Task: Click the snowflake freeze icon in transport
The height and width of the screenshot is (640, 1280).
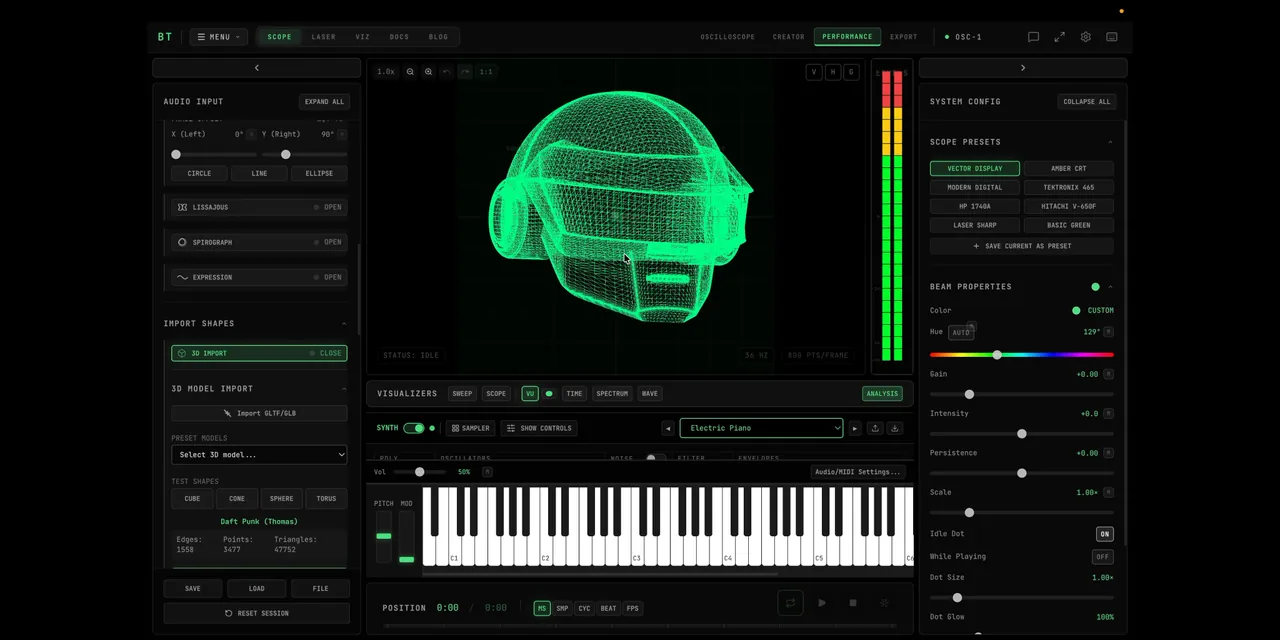Action: point(884,603)
